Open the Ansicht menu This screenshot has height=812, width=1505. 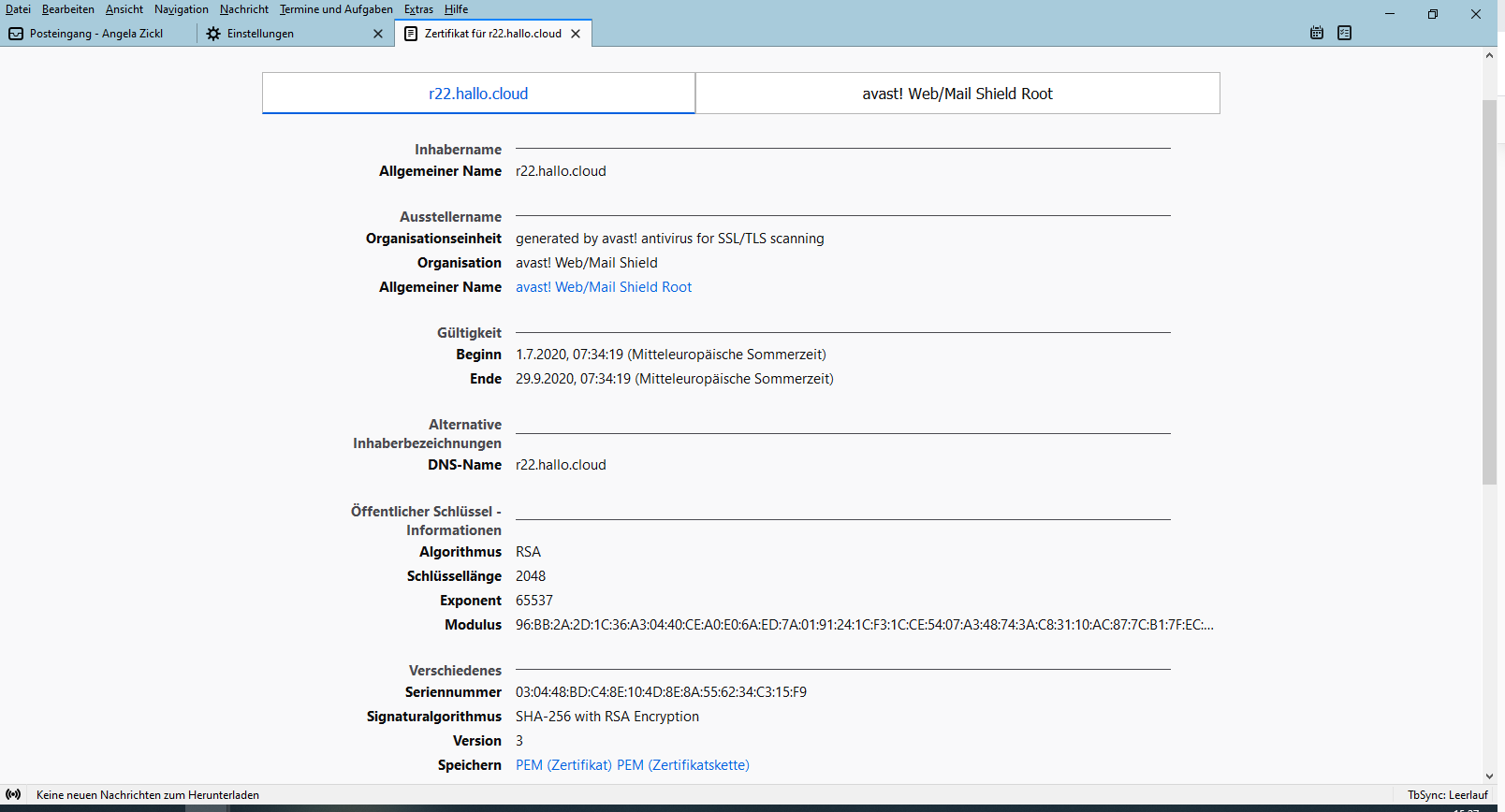[x=124, y=9]
